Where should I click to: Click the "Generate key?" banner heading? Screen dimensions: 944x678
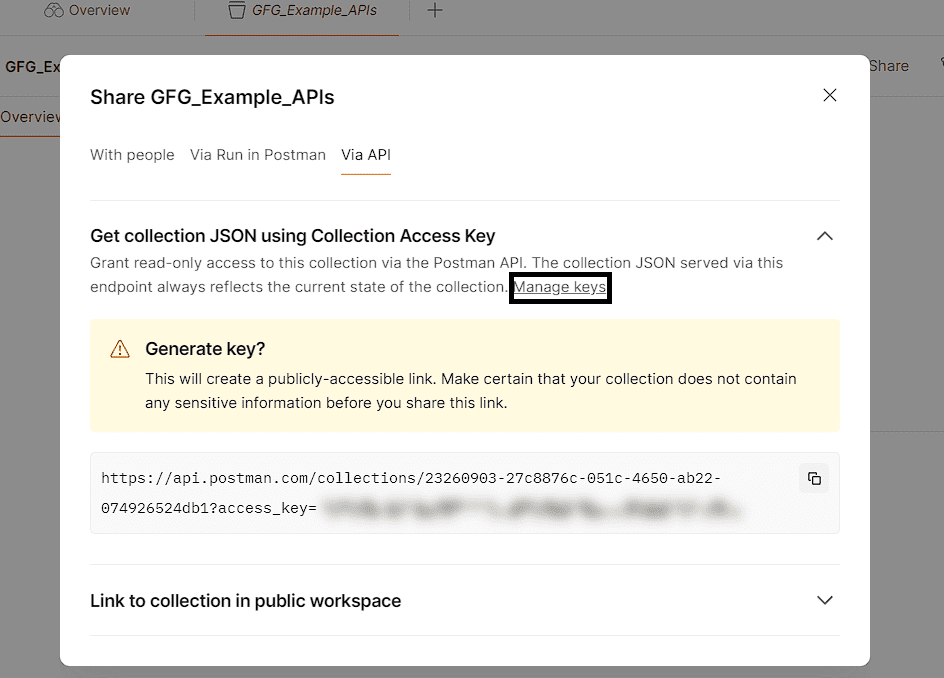[x=205, y=349]
